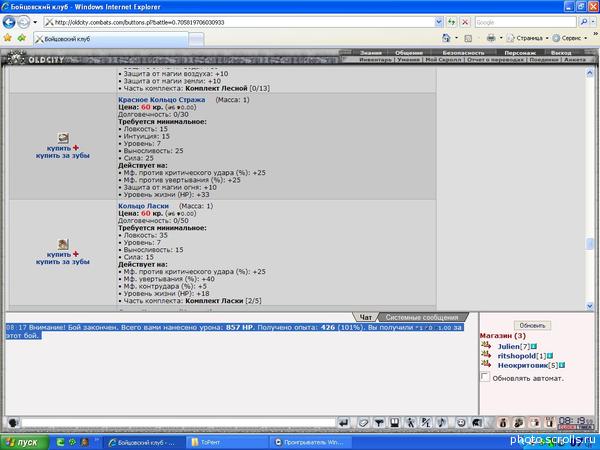This screenshot has width=600, height=450.
Task: Open the Кольцо Ласки item link
Action: tap(143, 206)
